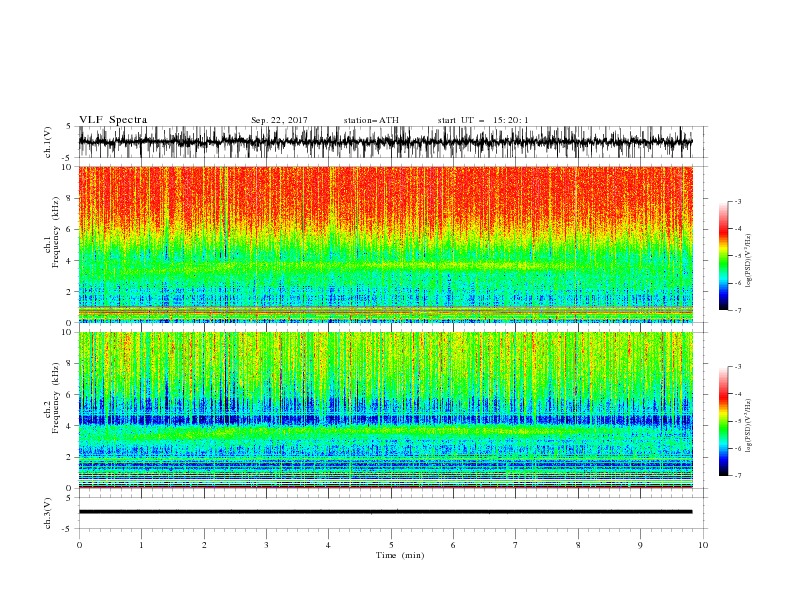Click time axis tick label "3"
Viewport: 792px width, 612px height.
coord(266,545)
